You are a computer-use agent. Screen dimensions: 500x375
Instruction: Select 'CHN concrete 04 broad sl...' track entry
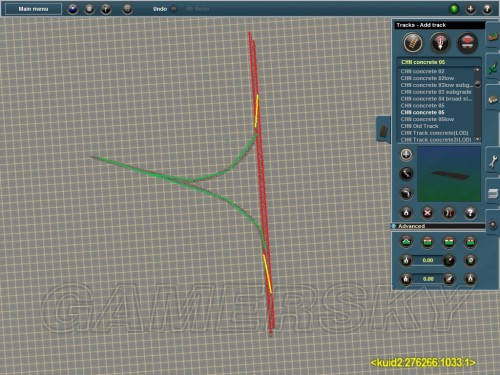(x=436, y=99)
